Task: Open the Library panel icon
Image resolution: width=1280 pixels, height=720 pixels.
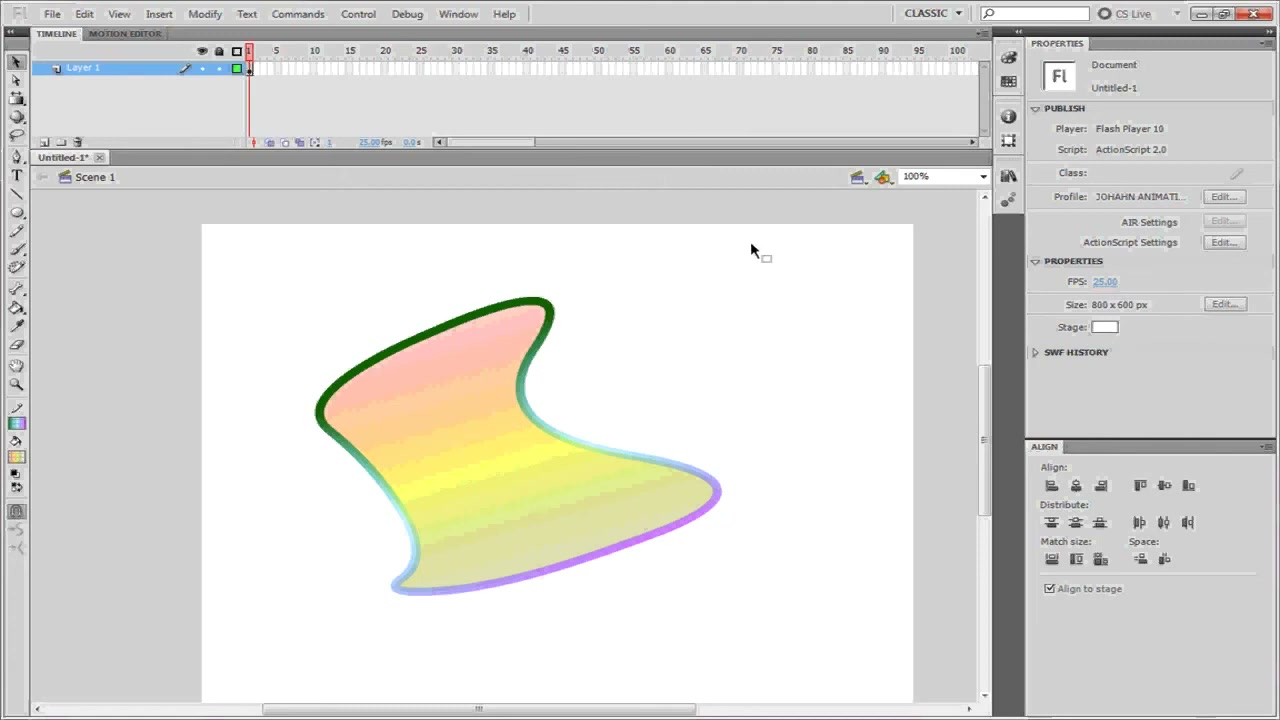Action: [x=1008, y=176]
